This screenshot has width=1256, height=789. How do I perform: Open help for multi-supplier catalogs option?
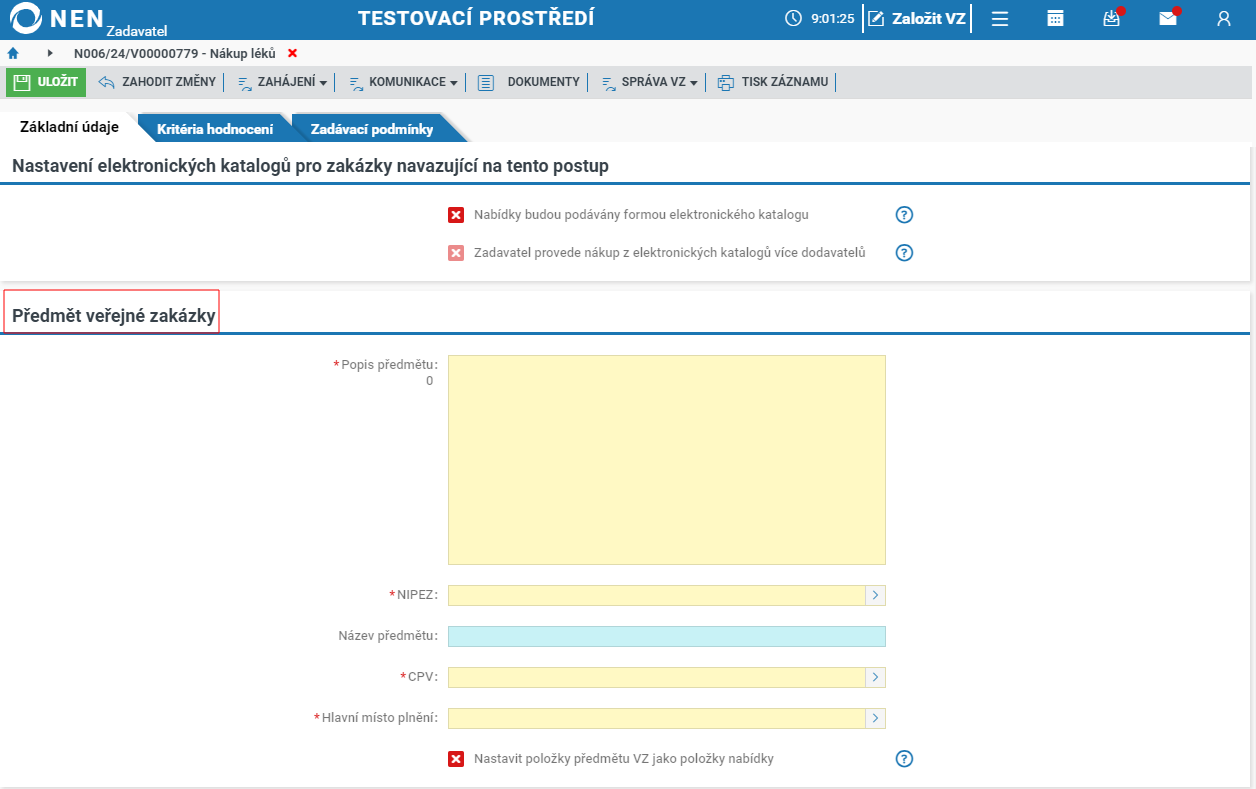pos(904,253)
